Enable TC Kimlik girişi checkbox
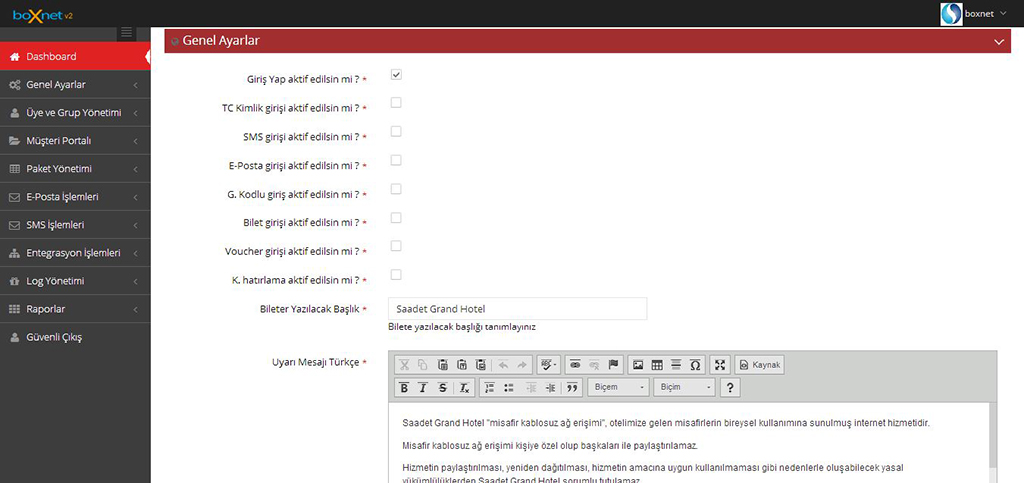Image resolution: width=1024 pixels, height=483 pixels. 396,103
